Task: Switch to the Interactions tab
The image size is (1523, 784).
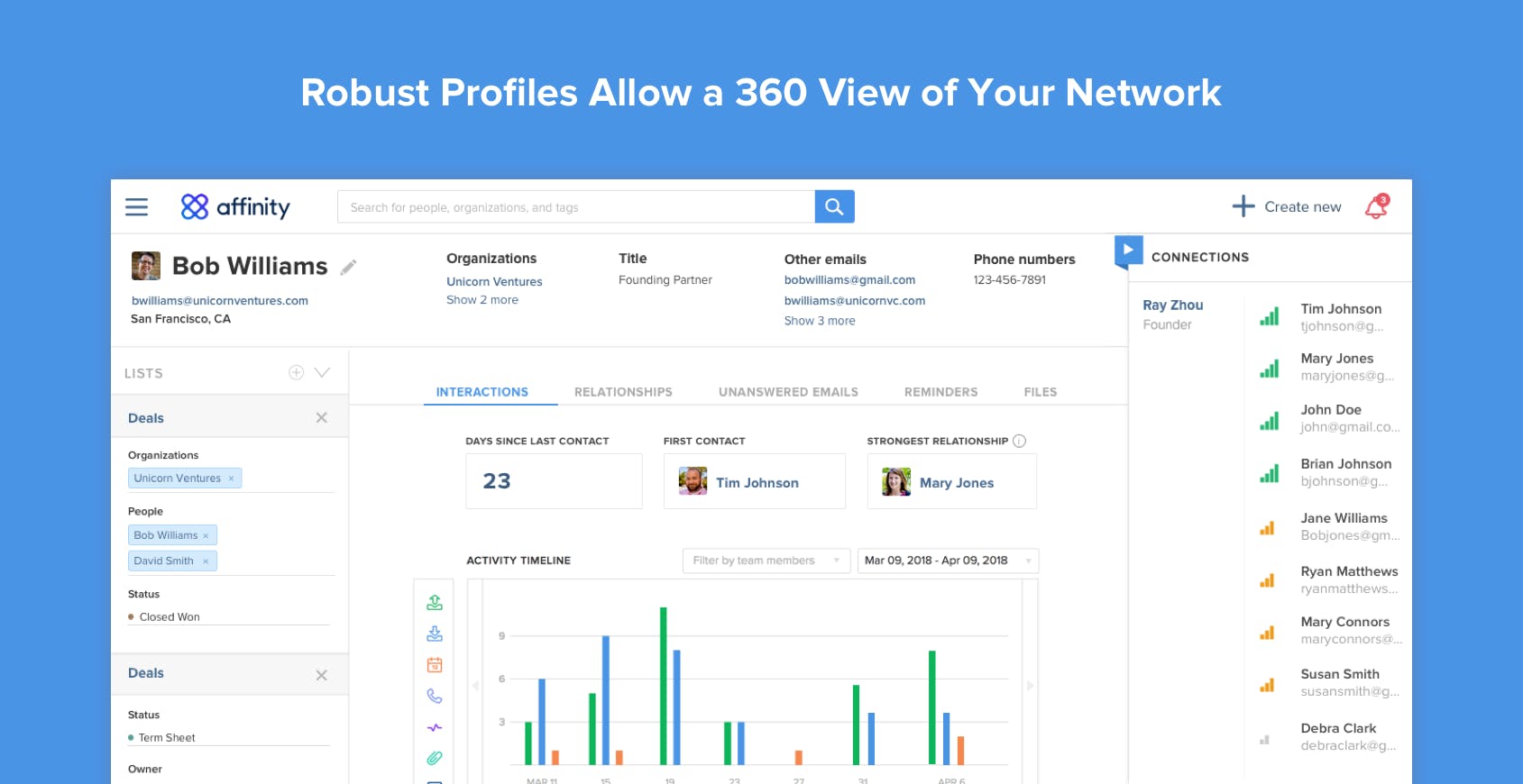Action: point(482,392)
